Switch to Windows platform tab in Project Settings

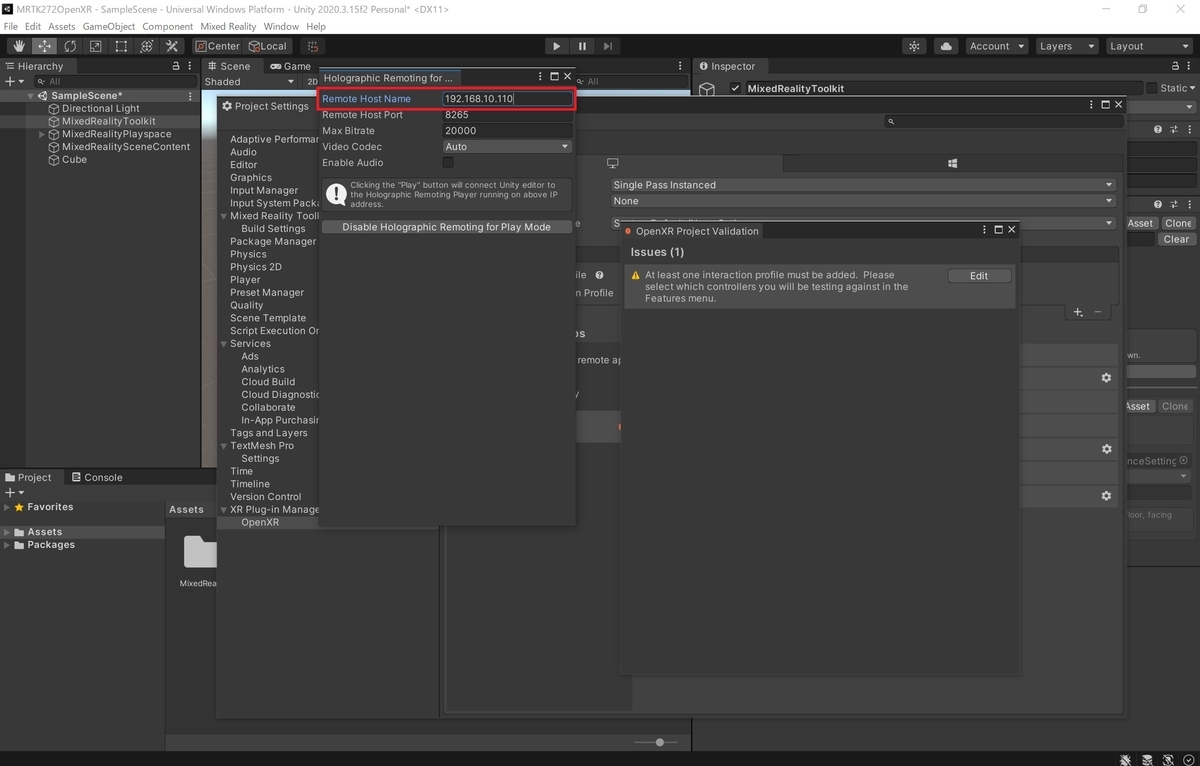click(x=953, y=163)
